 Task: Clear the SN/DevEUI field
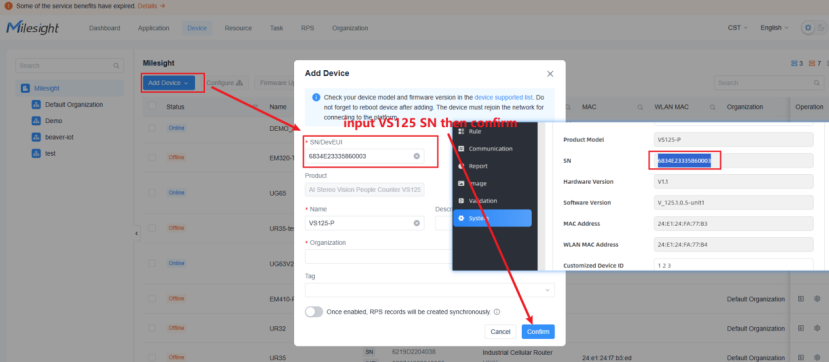pos(417,156)
